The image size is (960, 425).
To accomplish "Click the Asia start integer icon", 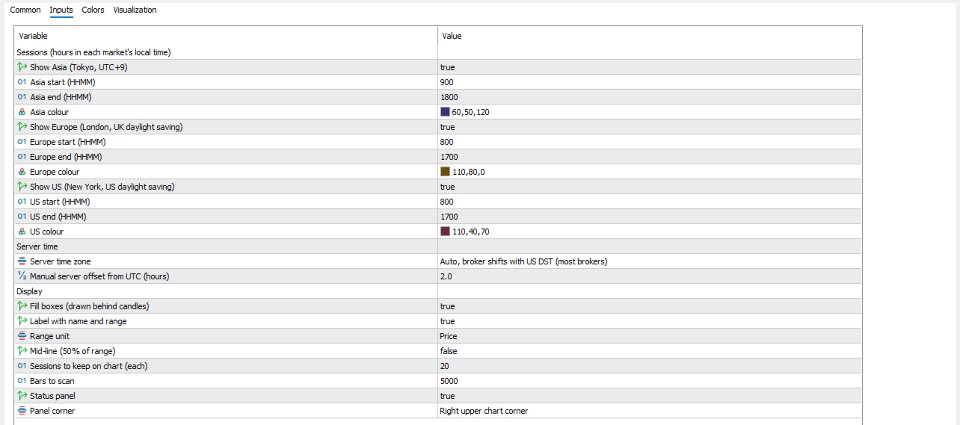I will [23, 82].
